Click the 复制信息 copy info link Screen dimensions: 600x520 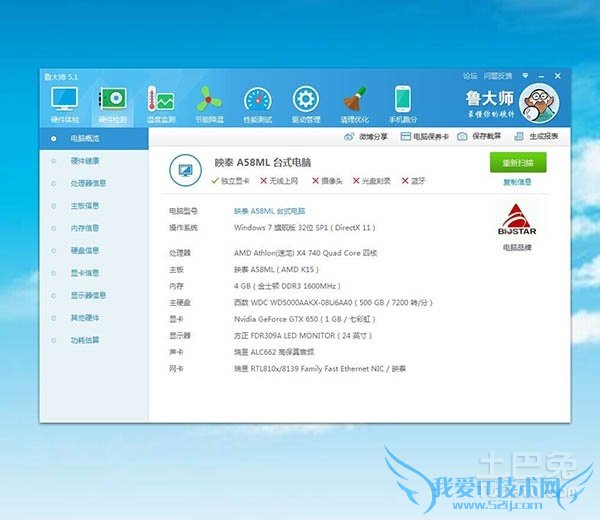(517, 182)
